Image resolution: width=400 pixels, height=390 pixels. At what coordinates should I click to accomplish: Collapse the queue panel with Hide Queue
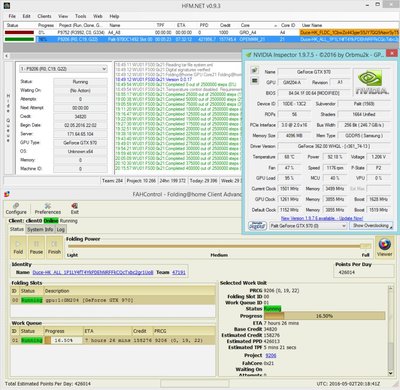coord(8,118)
